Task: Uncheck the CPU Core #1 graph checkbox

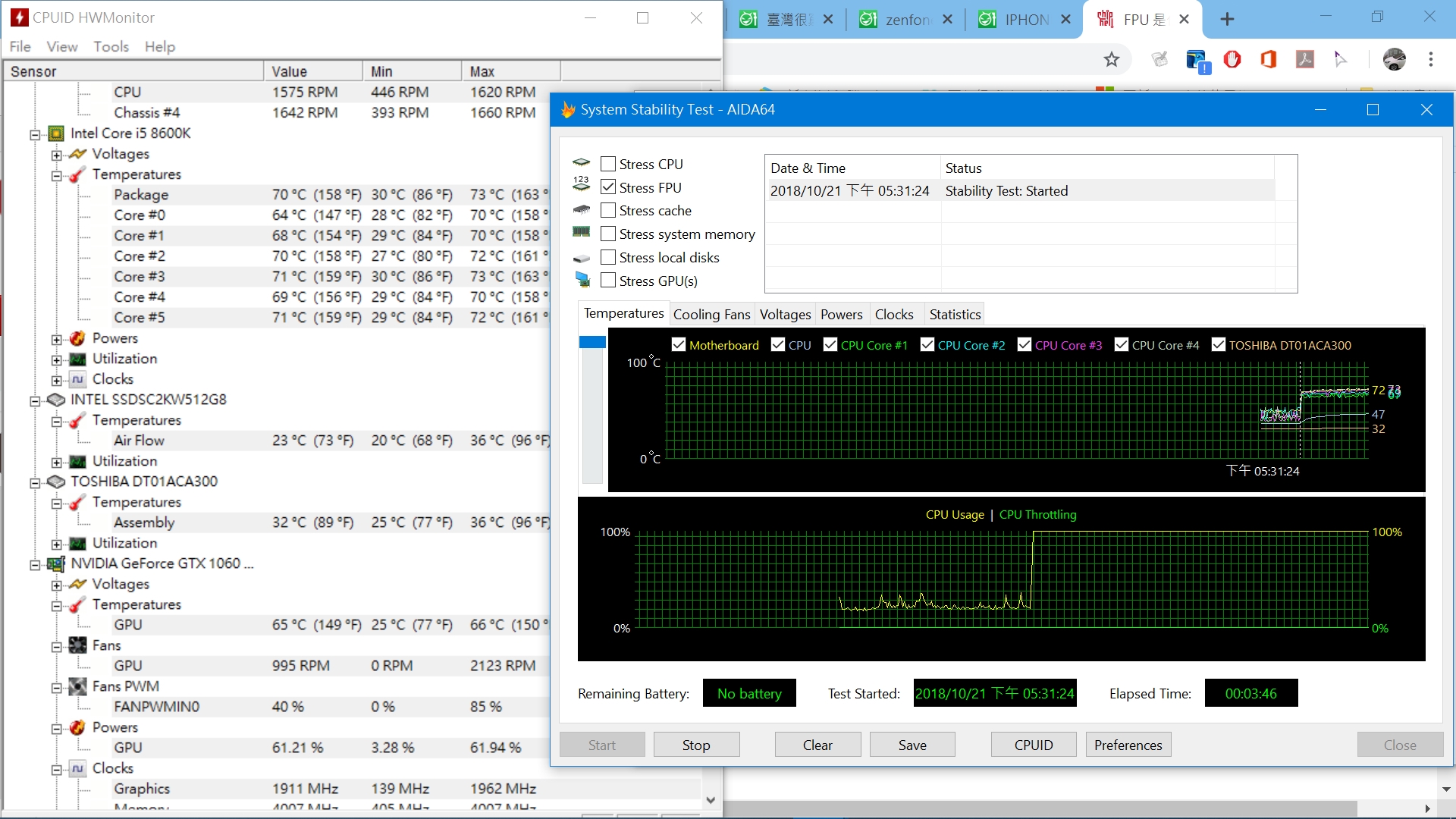Action: (x=830, y=344)
